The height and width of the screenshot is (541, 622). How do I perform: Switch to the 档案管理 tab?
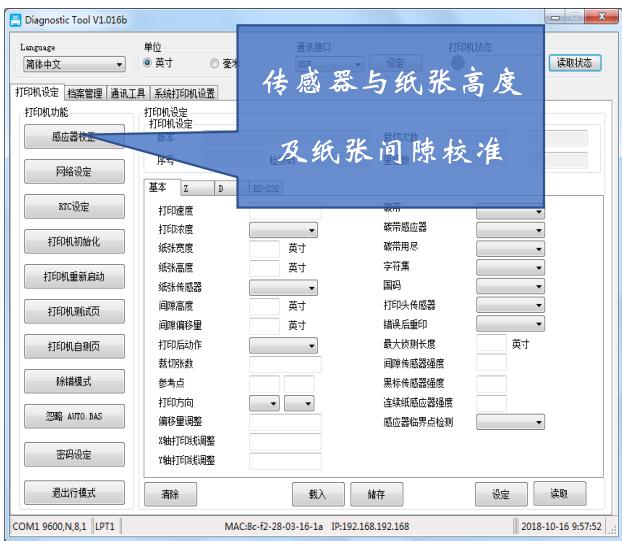[84, 93]
